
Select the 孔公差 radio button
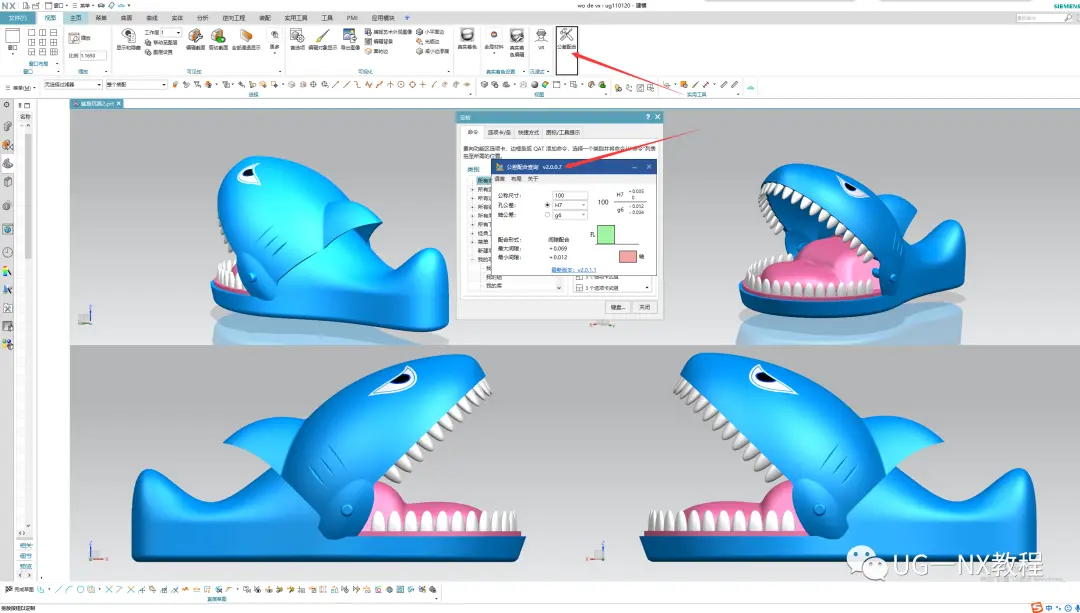[548, 205]
